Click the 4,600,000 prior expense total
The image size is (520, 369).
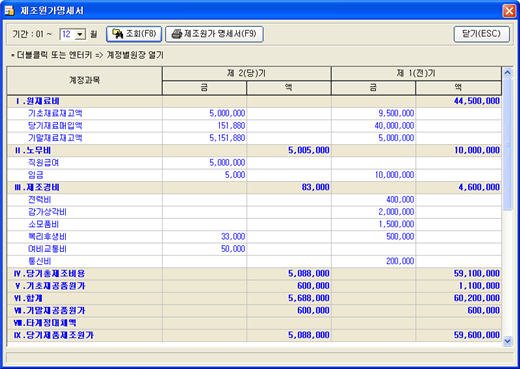[479, 187]
